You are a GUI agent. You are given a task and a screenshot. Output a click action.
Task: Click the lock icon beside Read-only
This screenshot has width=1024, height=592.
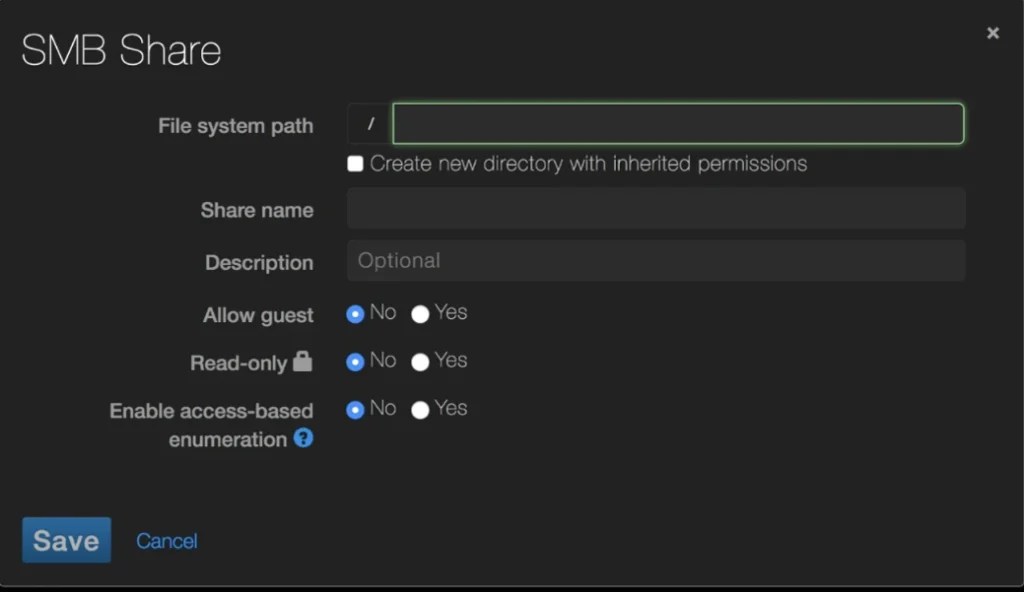click(305, 363)
